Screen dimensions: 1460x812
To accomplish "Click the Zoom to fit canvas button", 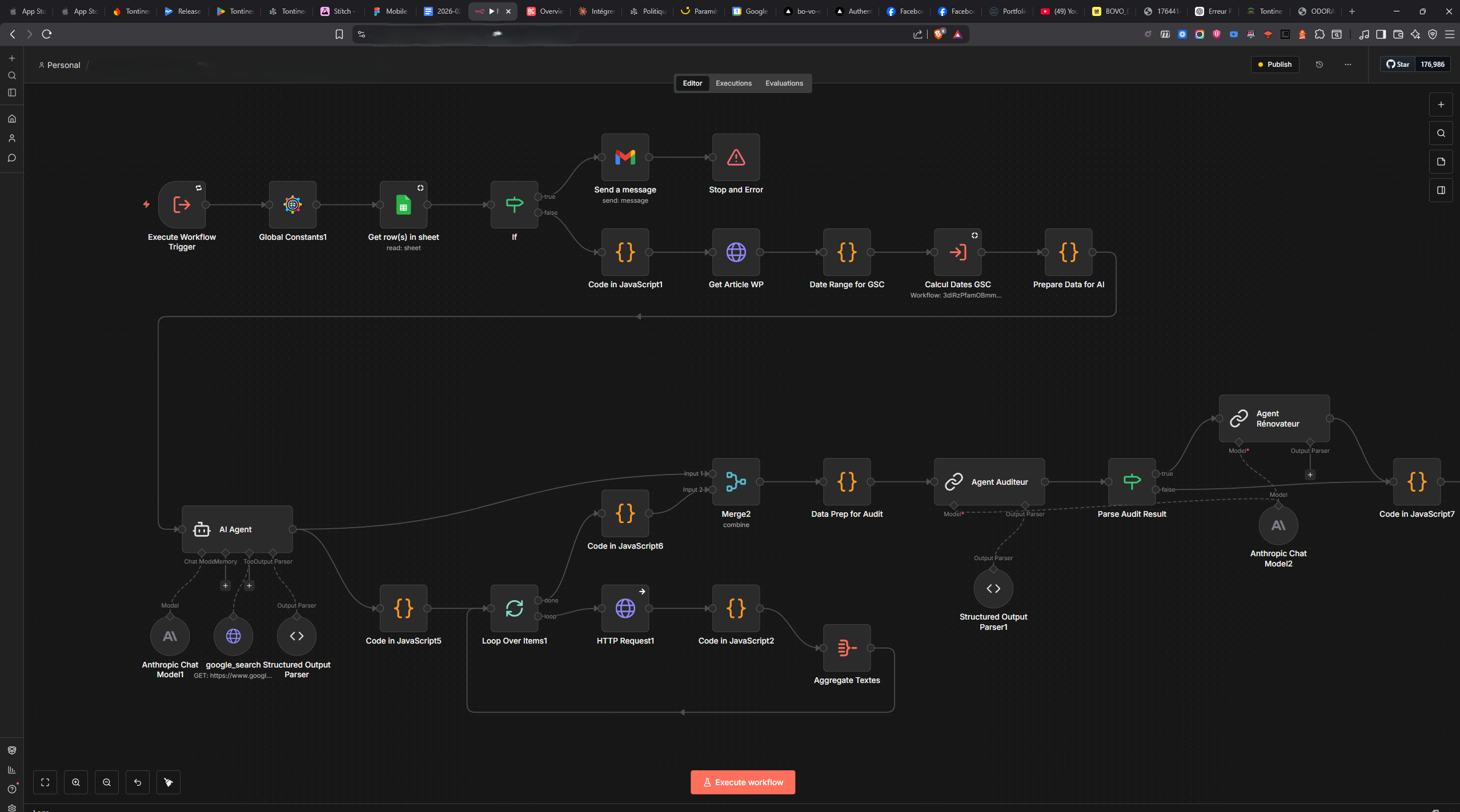I will point(45,782).
